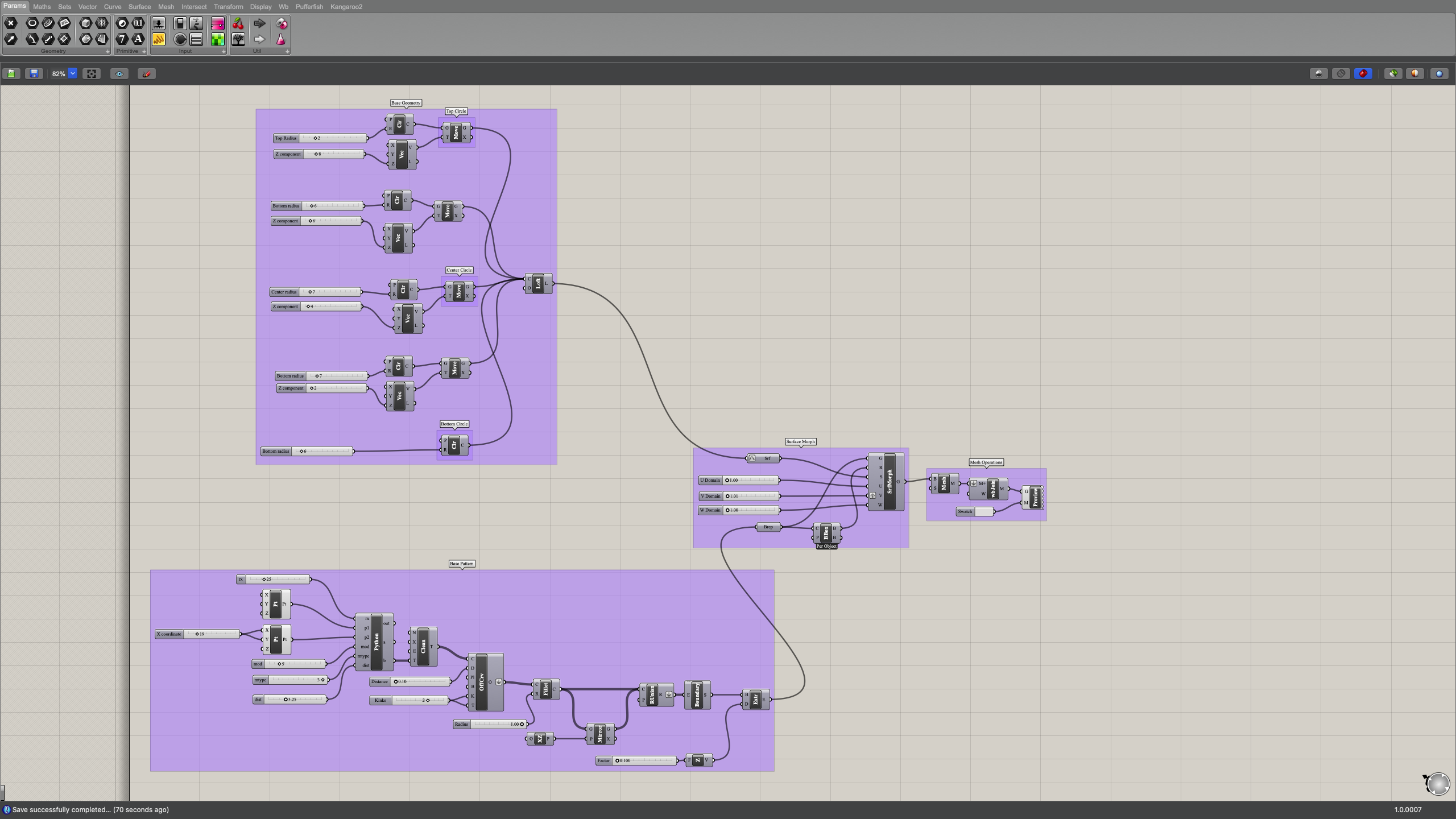Viewport: 1456px width, 819px height.
Task: Switch to the Transform tab
Action: tap(228, 7)
